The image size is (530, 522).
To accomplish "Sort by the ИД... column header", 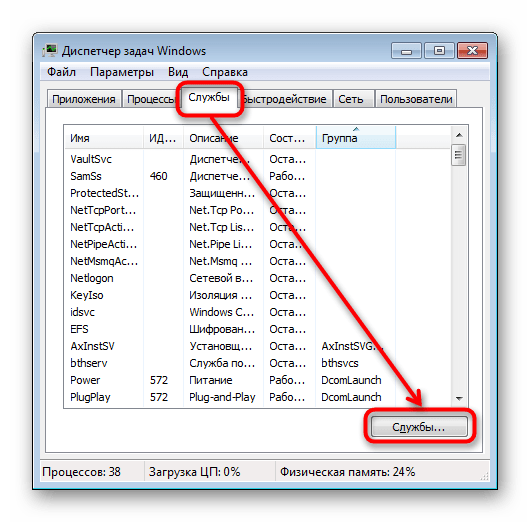I will click(x=163, y=138).
